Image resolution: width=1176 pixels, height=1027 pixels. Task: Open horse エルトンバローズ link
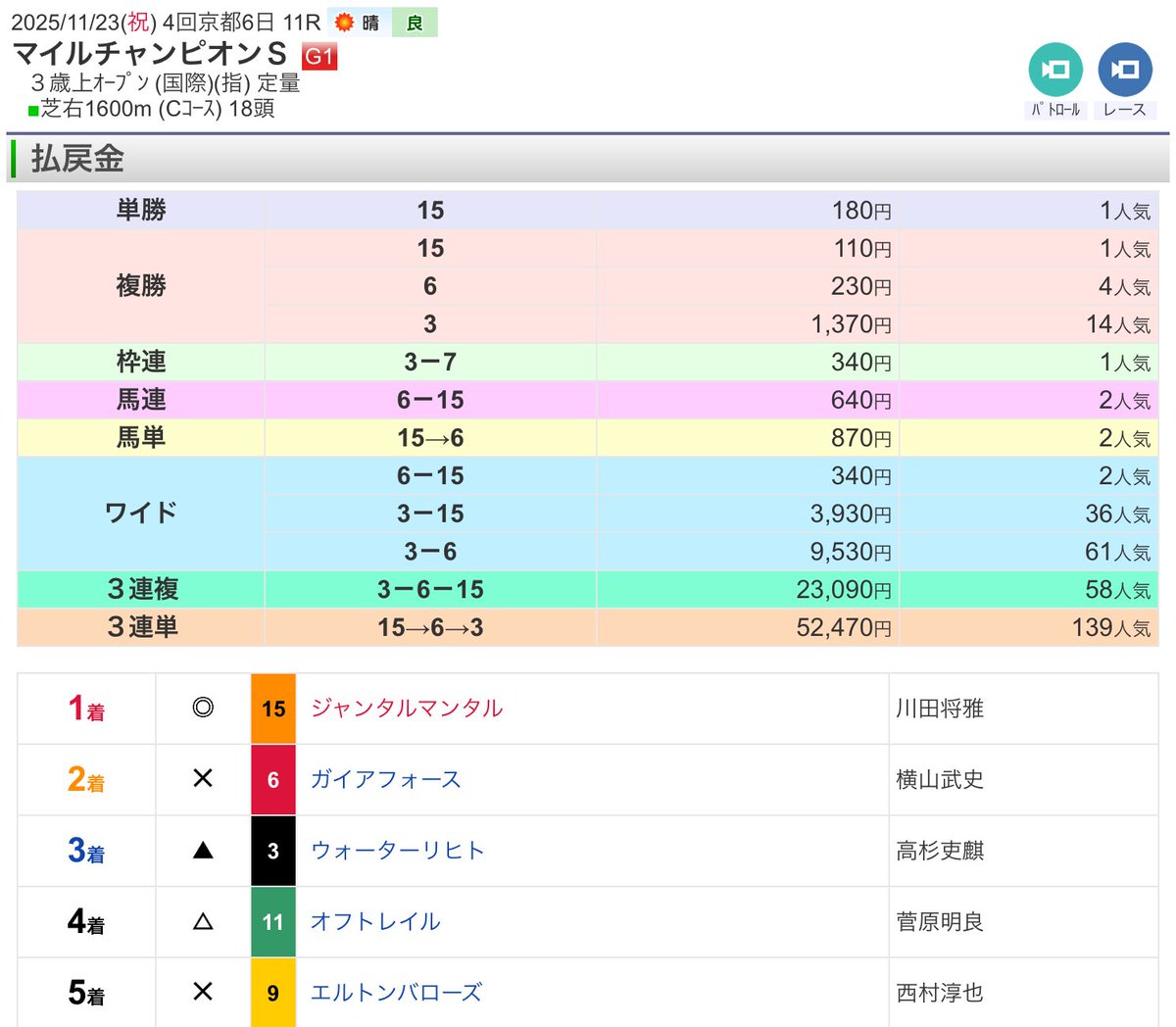pos(396,993)
